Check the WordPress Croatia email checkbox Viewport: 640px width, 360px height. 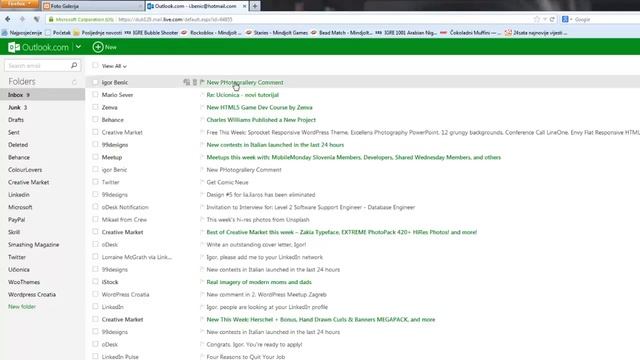coord(95,294)
